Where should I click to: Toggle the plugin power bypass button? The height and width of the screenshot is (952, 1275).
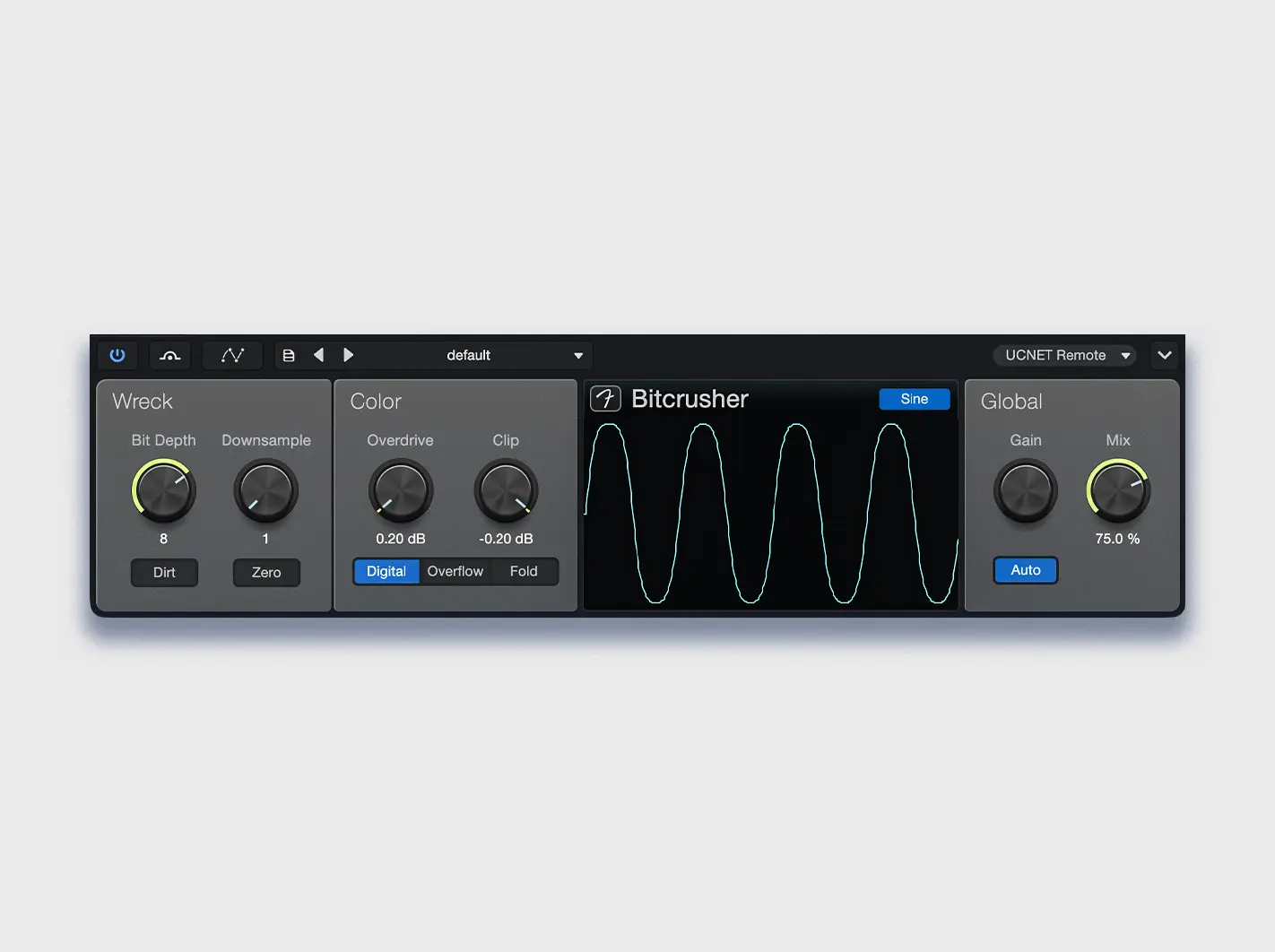click(x=117, y=355)
